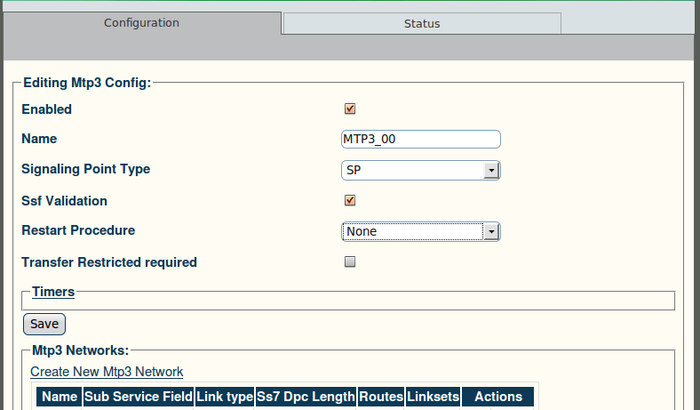This screenshot has height=410, width=700.
Task: Click the Link type column header
Action: click(x=225, y=397)
